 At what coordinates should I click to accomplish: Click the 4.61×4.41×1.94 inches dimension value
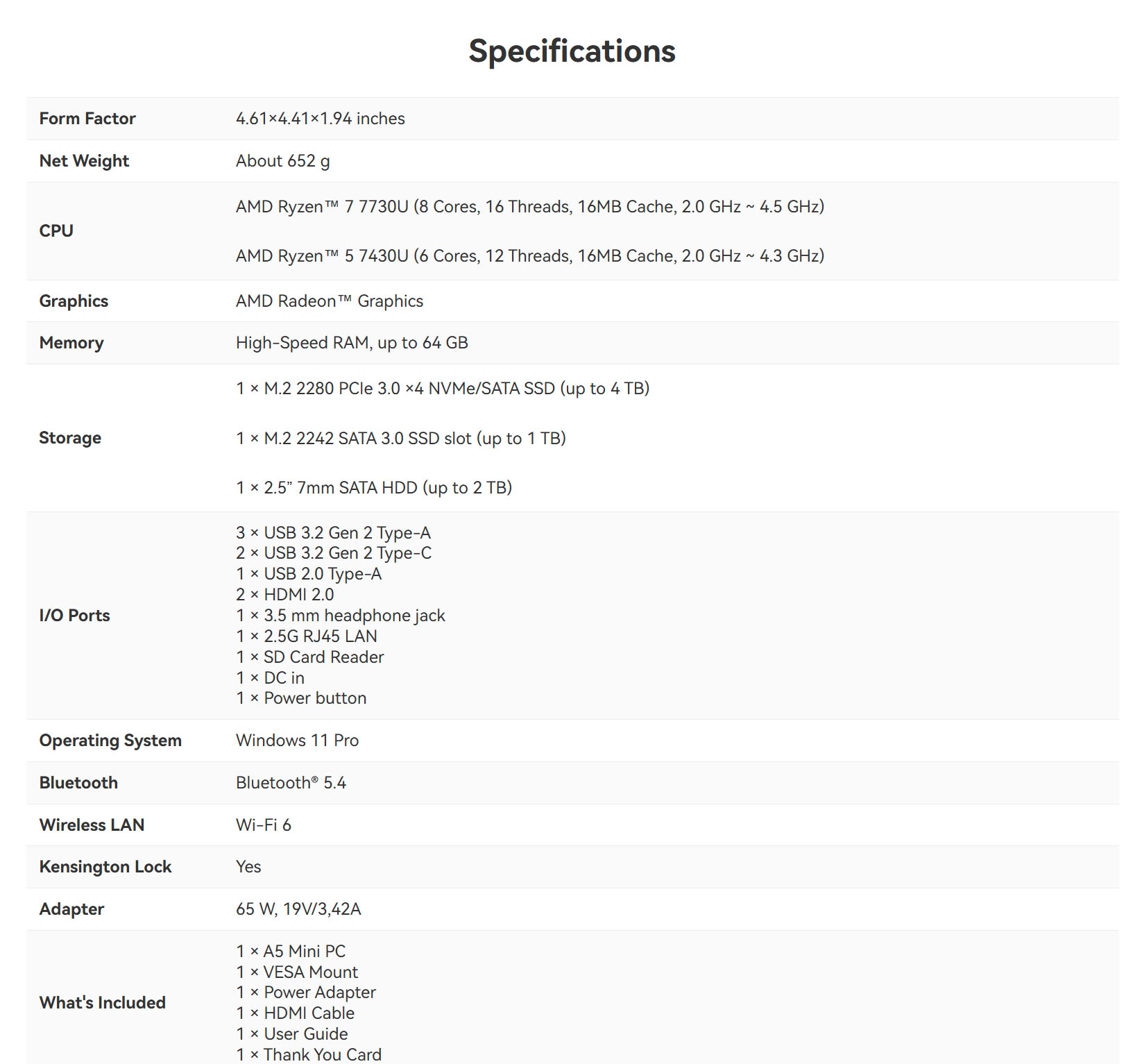(x=320, y=119)
